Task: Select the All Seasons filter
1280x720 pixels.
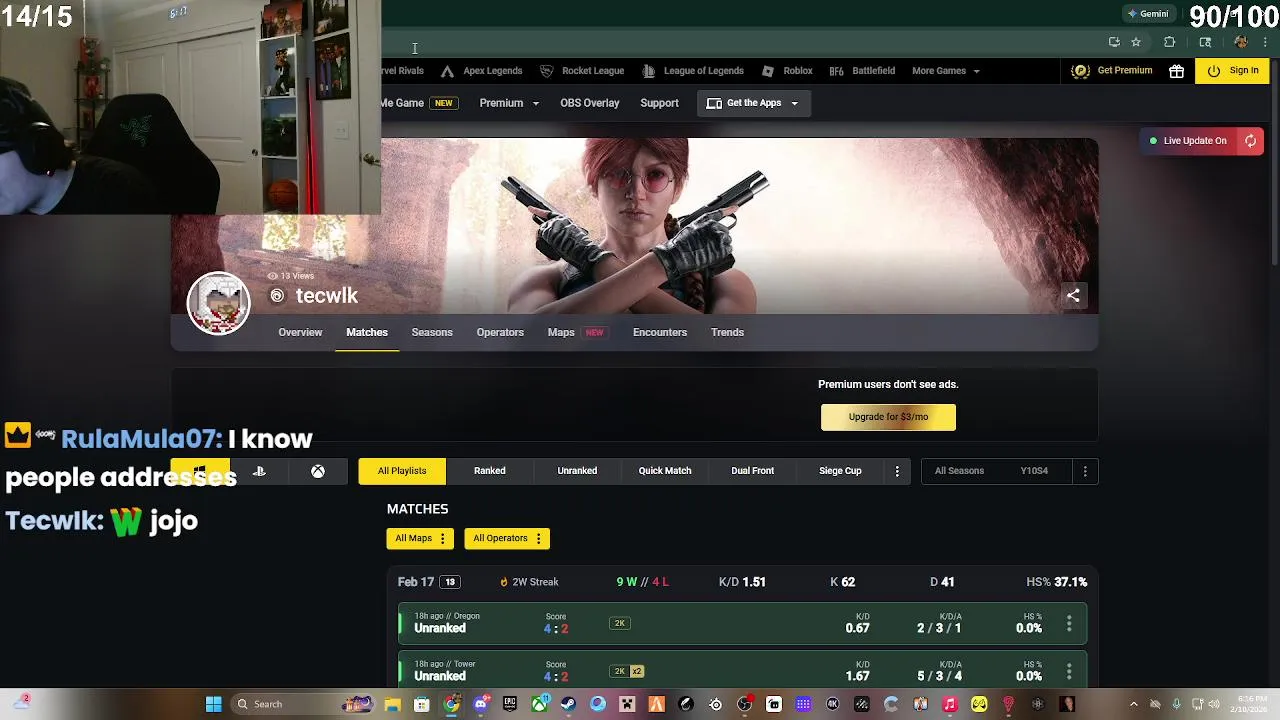Action: coord(959,471)
